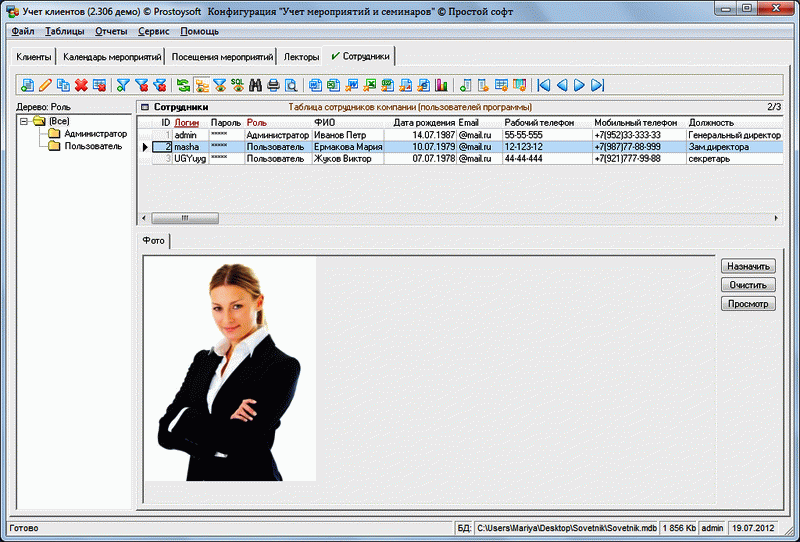Click the table's horizontal scrollbar thumb

pos(185,218)
